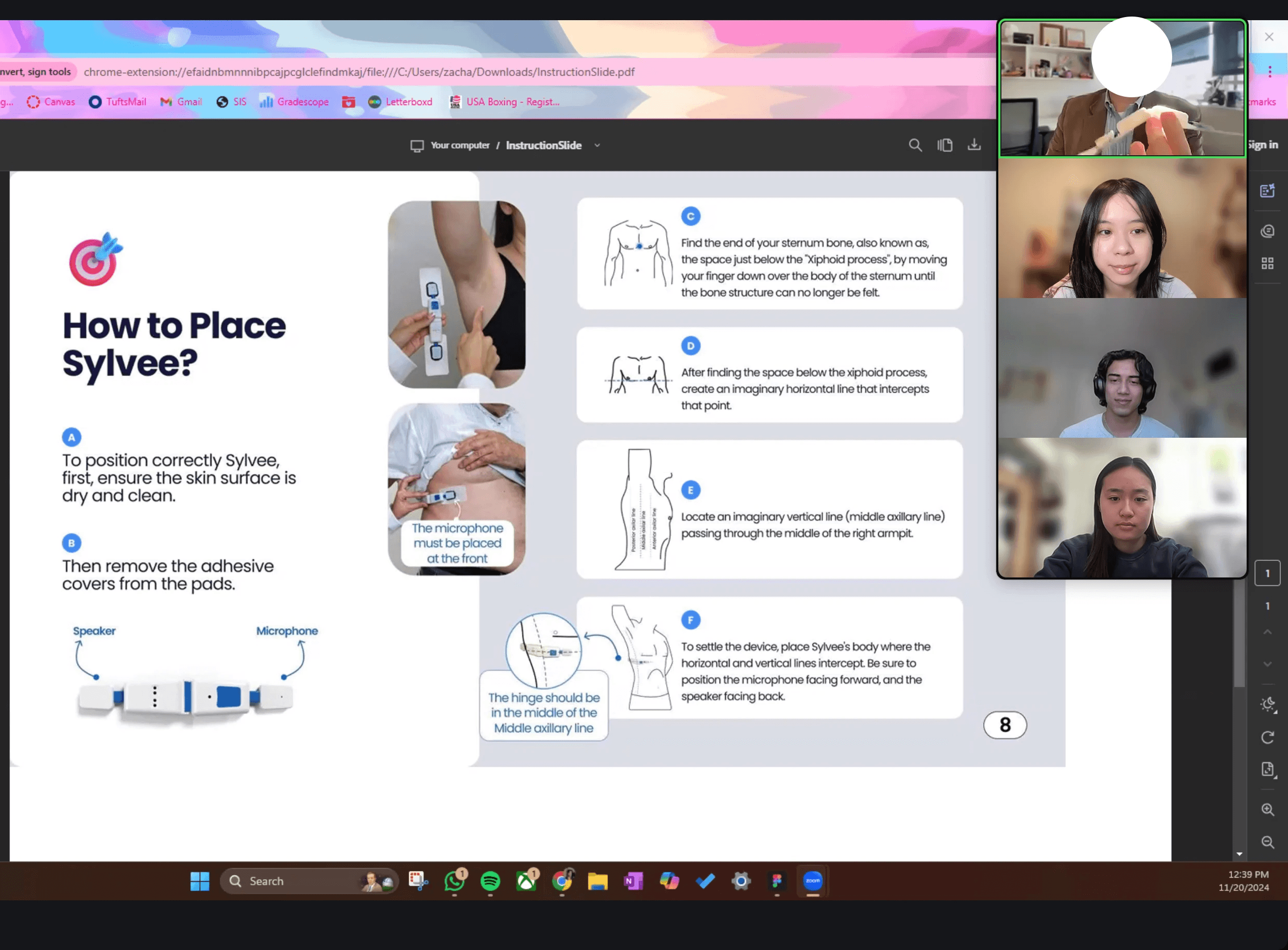The width and height of the screenshot is (1288, 950).
Task: Click the download PDF icon
Action: coord(974,145)
